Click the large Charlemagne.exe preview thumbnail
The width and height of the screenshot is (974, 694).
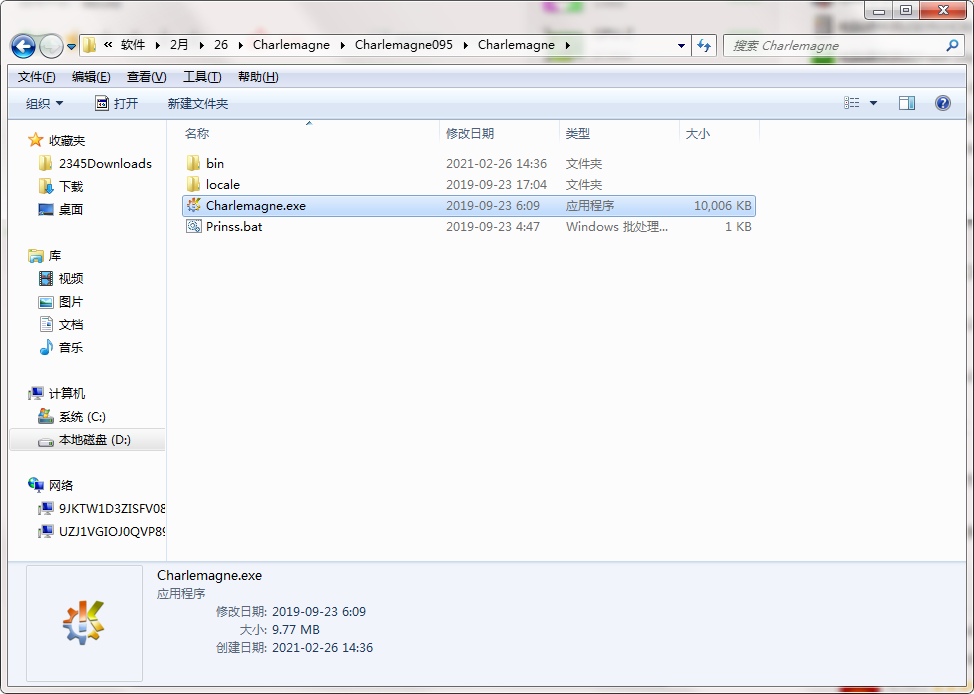[84, 623]
